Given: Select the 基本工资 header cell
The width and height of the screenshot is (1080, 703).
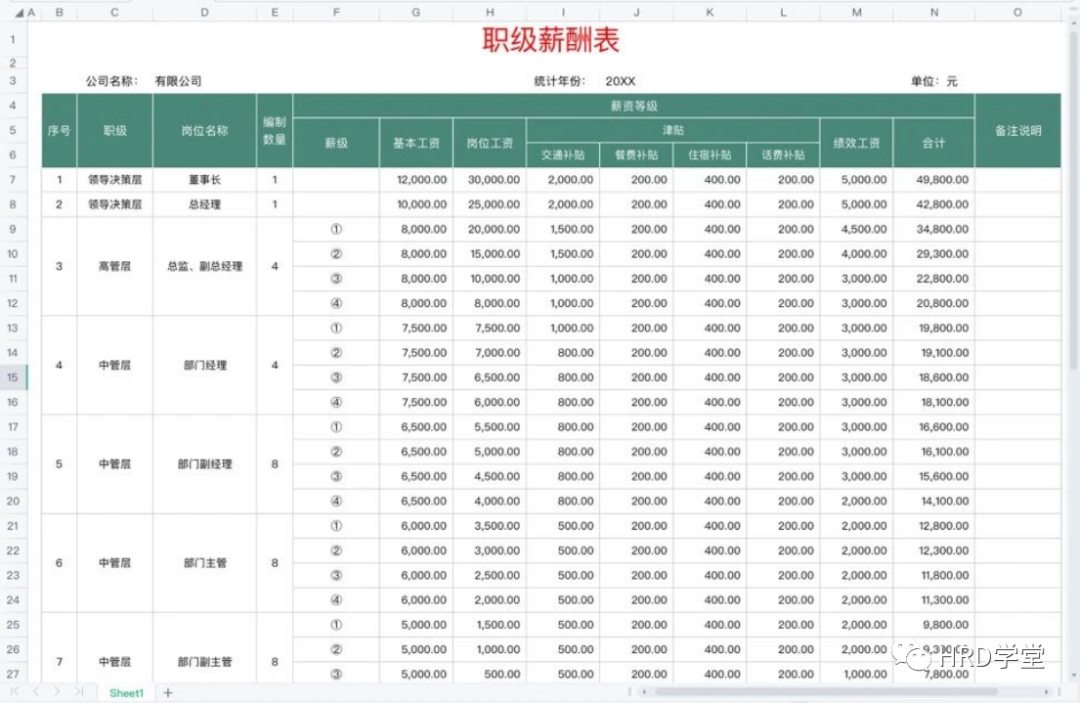Looking at the screenshot, I should tap(415, 143).
